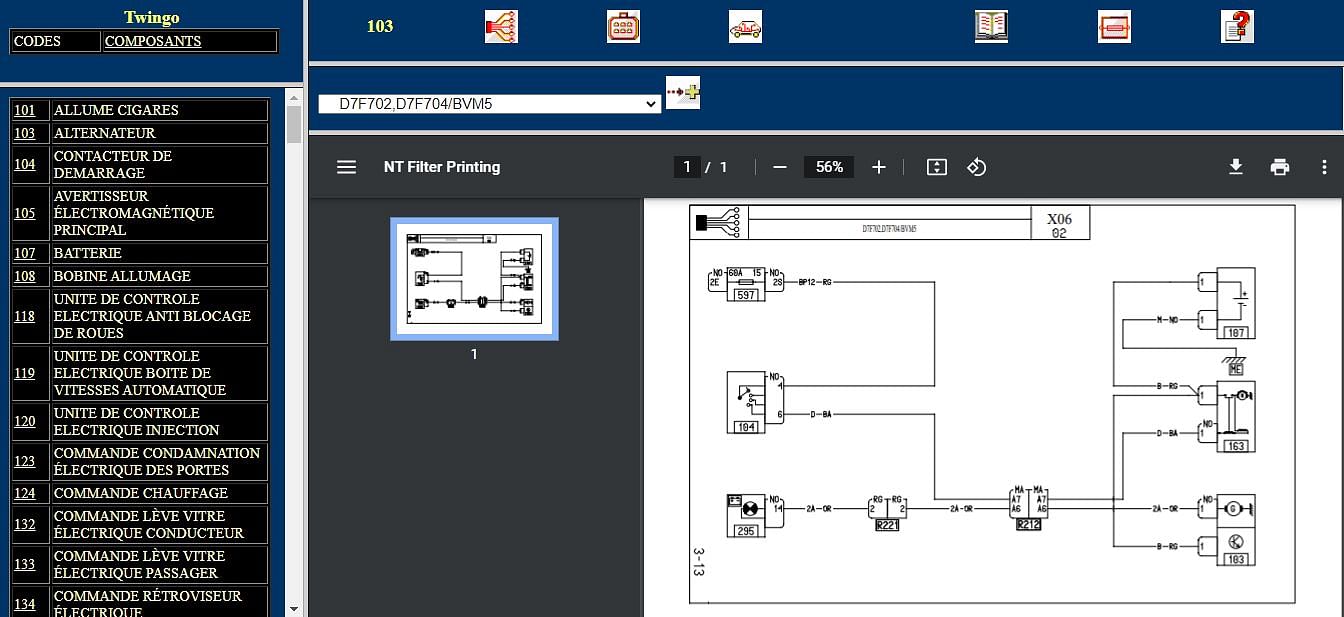This screenshot has width=1344, height=617.
Task: Click the COMMANDE CHAUFFAGE row text
Action: (141, 493)
